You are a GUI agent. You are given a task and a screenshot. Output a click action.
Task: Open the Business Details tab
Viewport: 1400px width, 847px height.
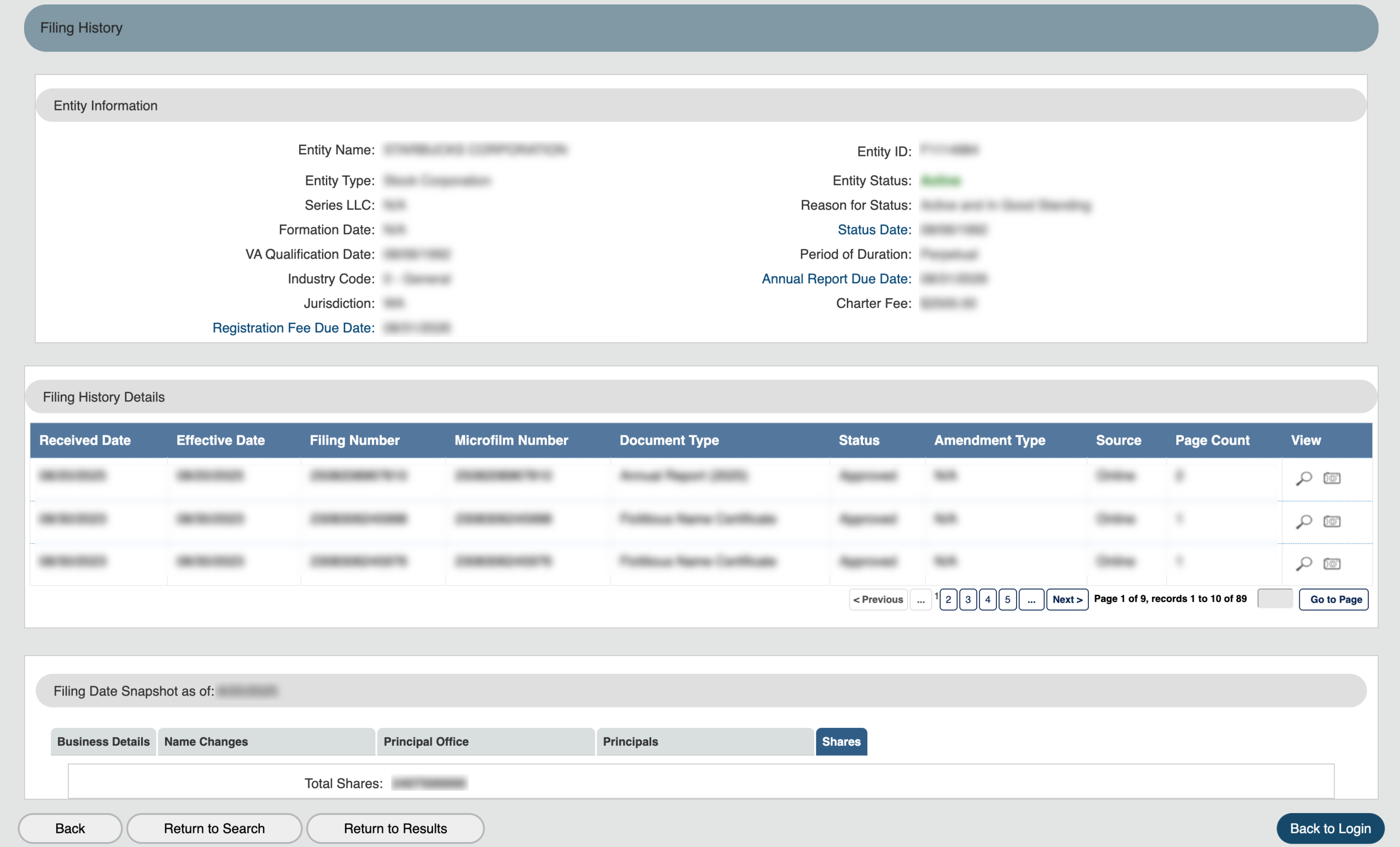tap(103, 741)
